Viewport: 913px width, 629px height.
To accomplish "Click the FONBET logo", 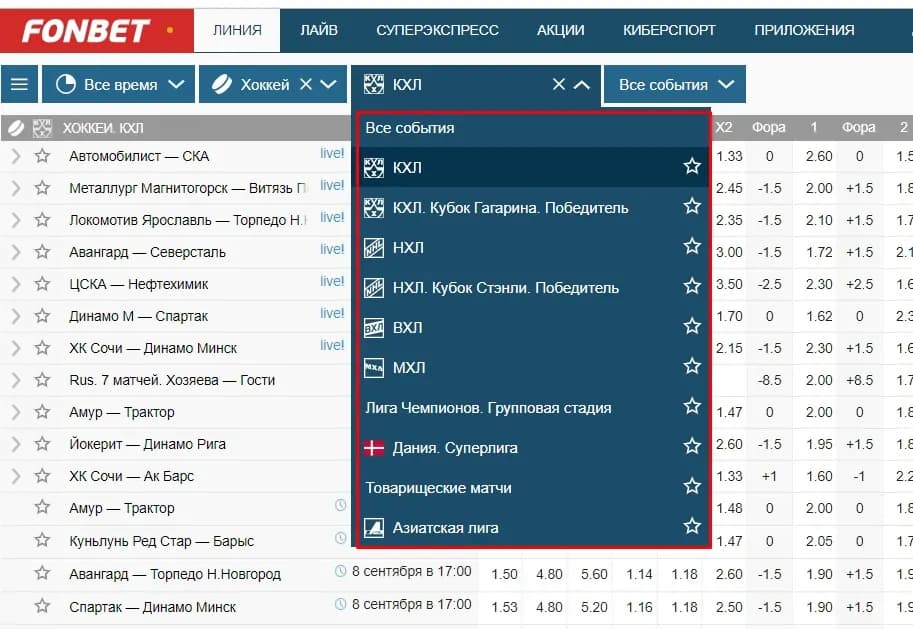I will click(x=86, y=31).
